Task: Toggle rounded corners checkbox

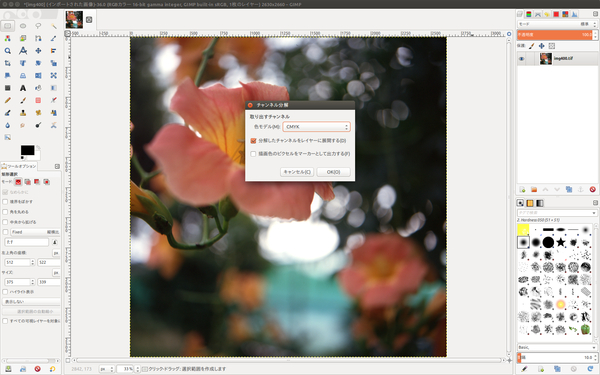Action: coord(5,212)
